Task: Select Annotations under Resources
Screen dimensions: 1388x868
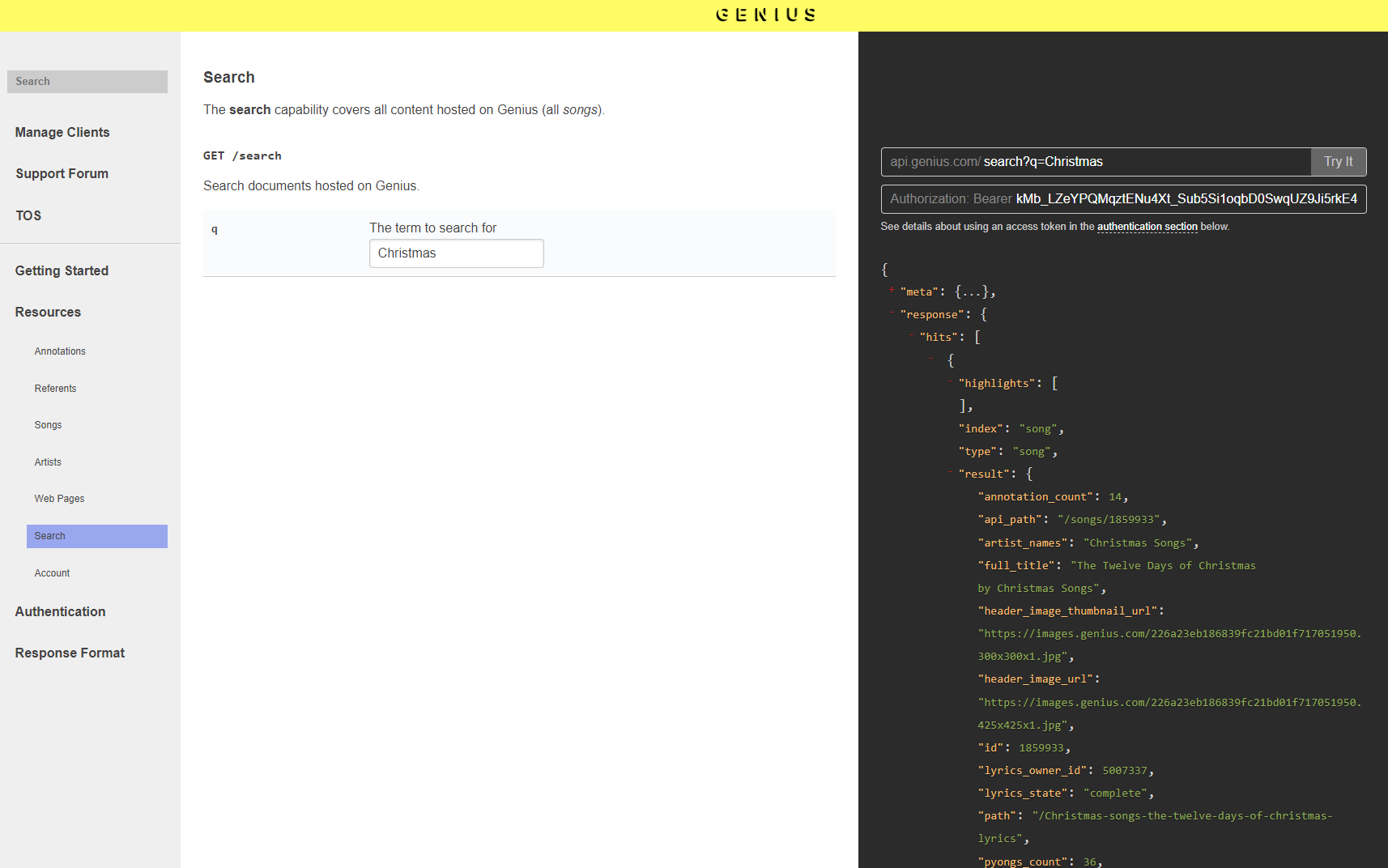Action: click(x=60, y=351)
